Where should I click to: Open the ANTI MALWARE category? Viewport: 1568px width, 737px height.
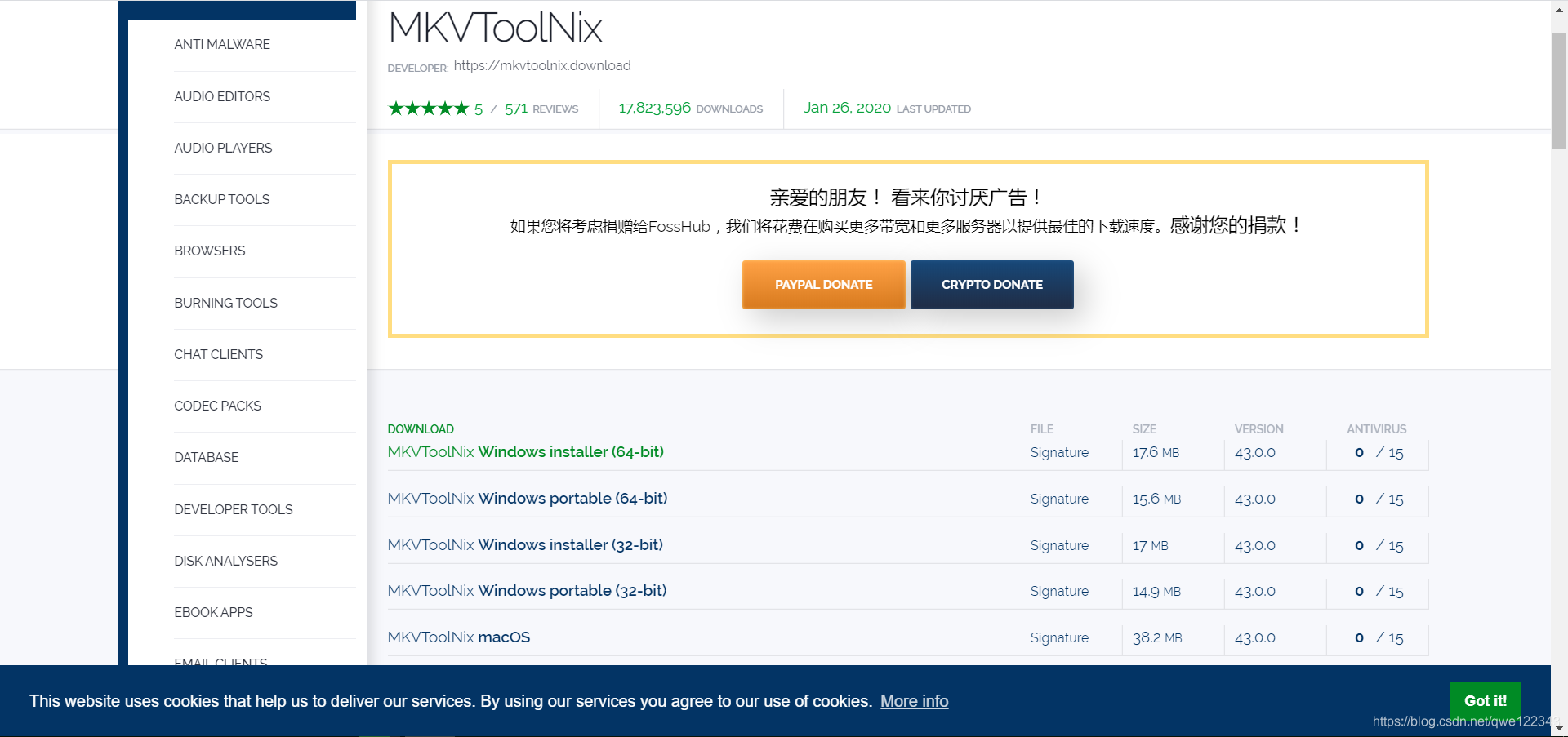point(222,44)
